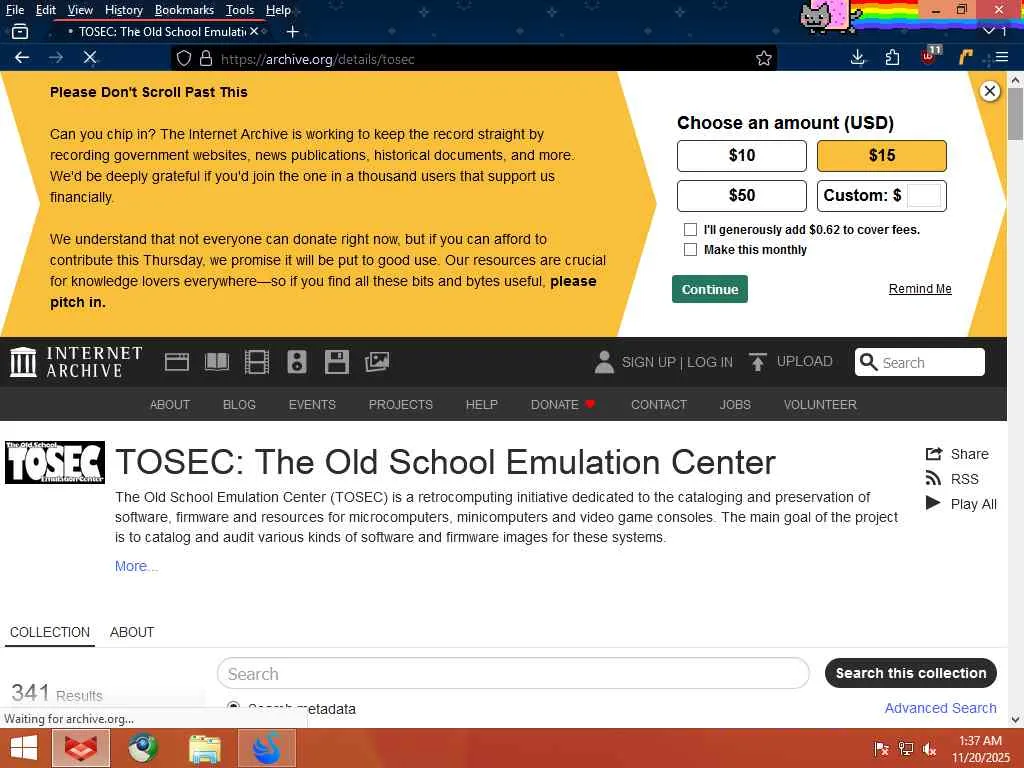1024x768 pixels.
Task: Click the TOSEC collection logo thumbnail
Action: [55, 462]
